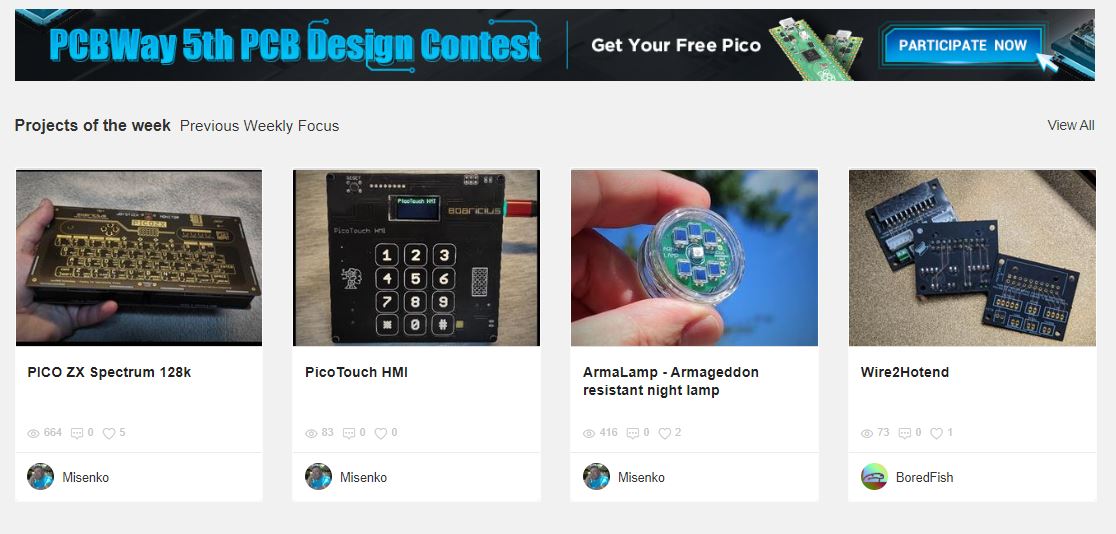
Task: Switch to Previous Weekly Focus tab
Action: [x=259, y=126]
